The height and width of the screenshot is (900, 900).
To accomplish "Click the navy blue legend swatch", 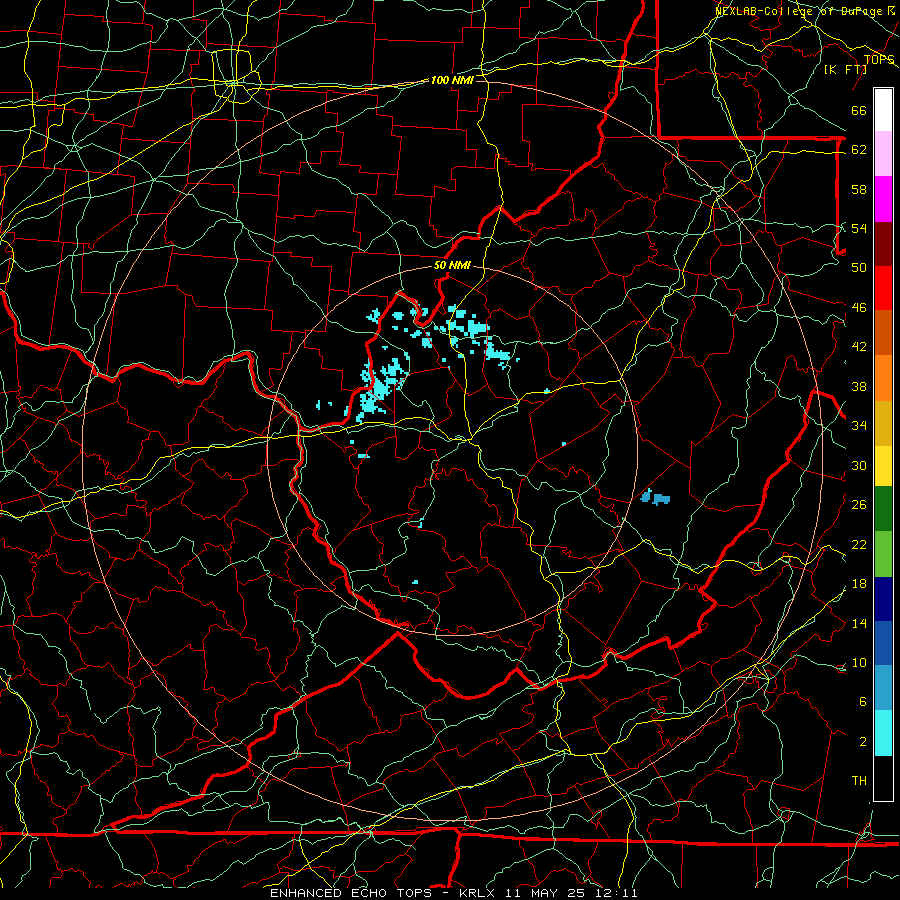I will pyautogui.click(x=883, y=599).
